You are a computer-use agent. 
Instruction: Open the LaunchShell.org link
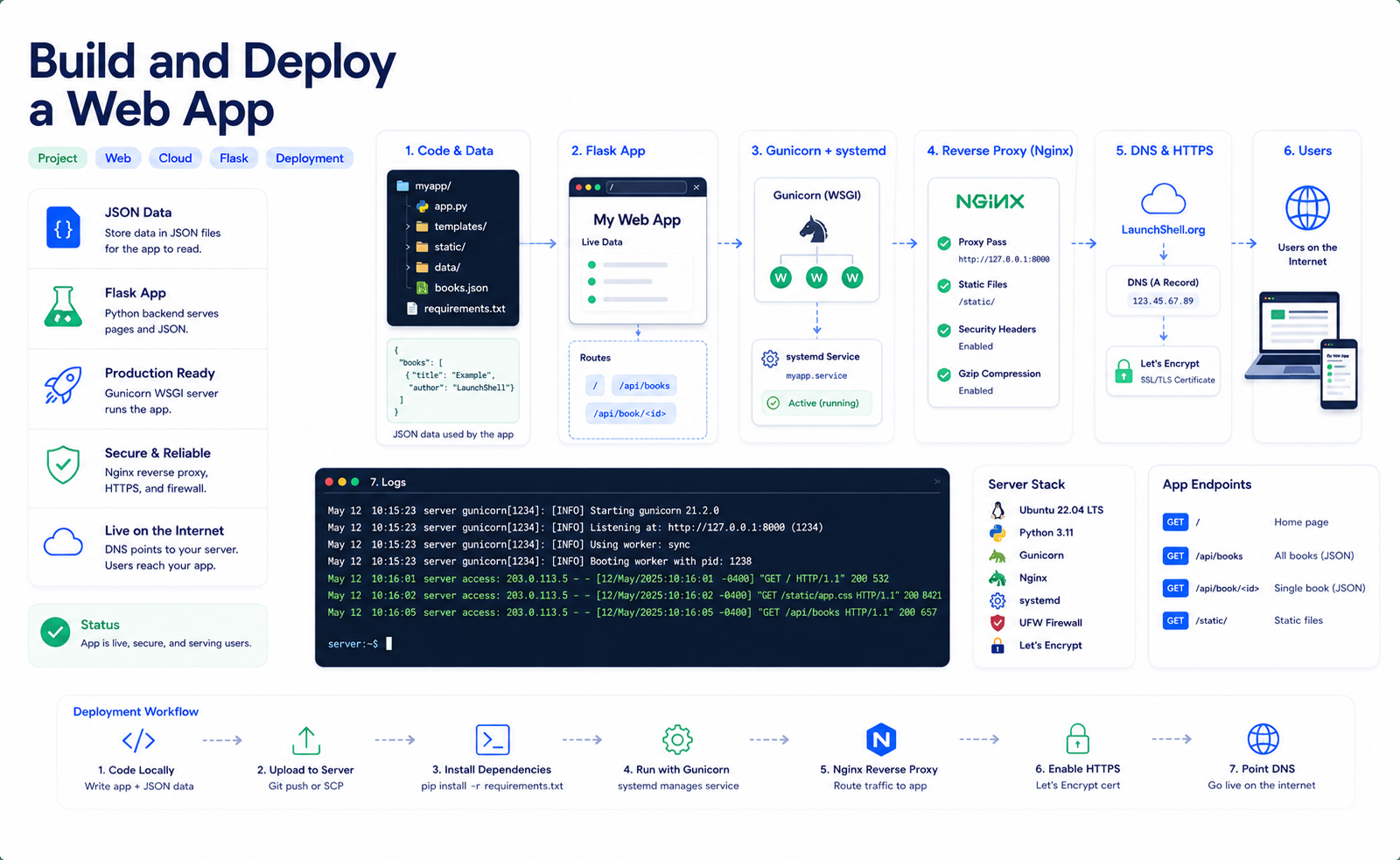[x=1163, y=230]
